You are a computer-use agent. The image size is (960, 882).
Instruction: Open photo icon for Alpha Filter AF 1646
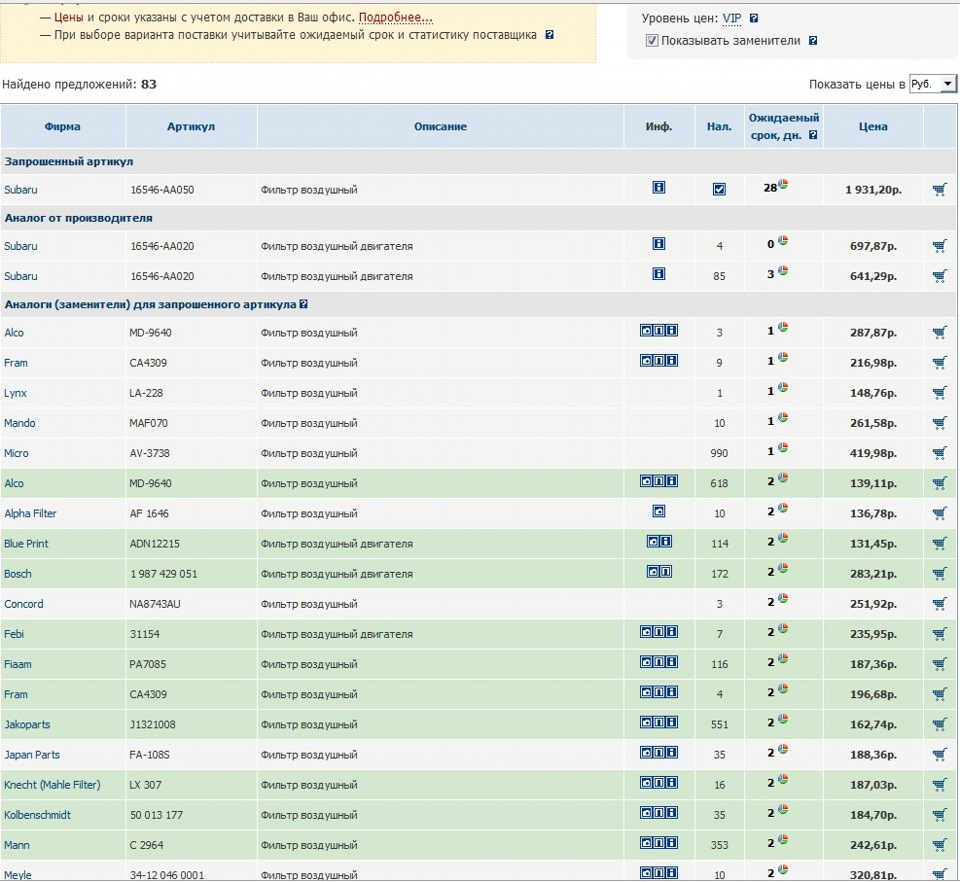pyautogui.click(x=658, y=511)
